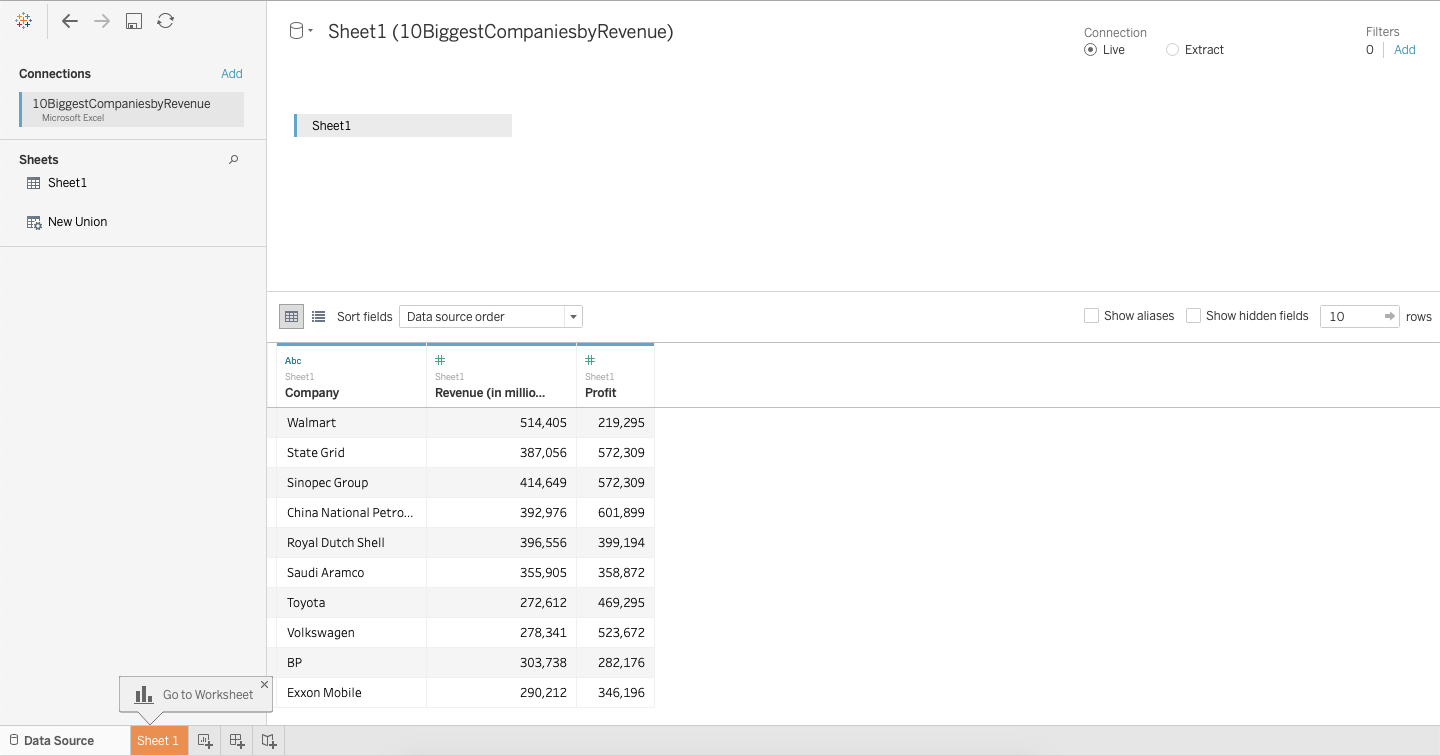Select the Revenue (in millio... column header

point(501,376)
